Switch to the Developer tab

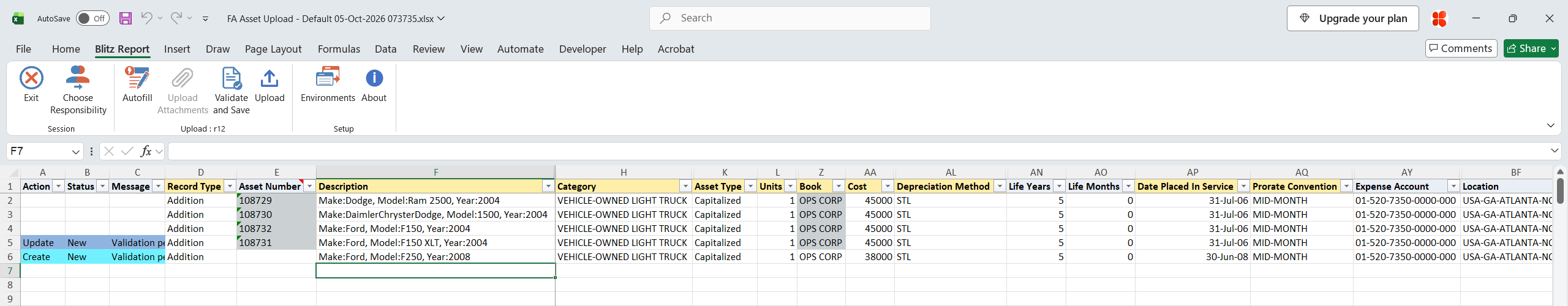(582, 49)
